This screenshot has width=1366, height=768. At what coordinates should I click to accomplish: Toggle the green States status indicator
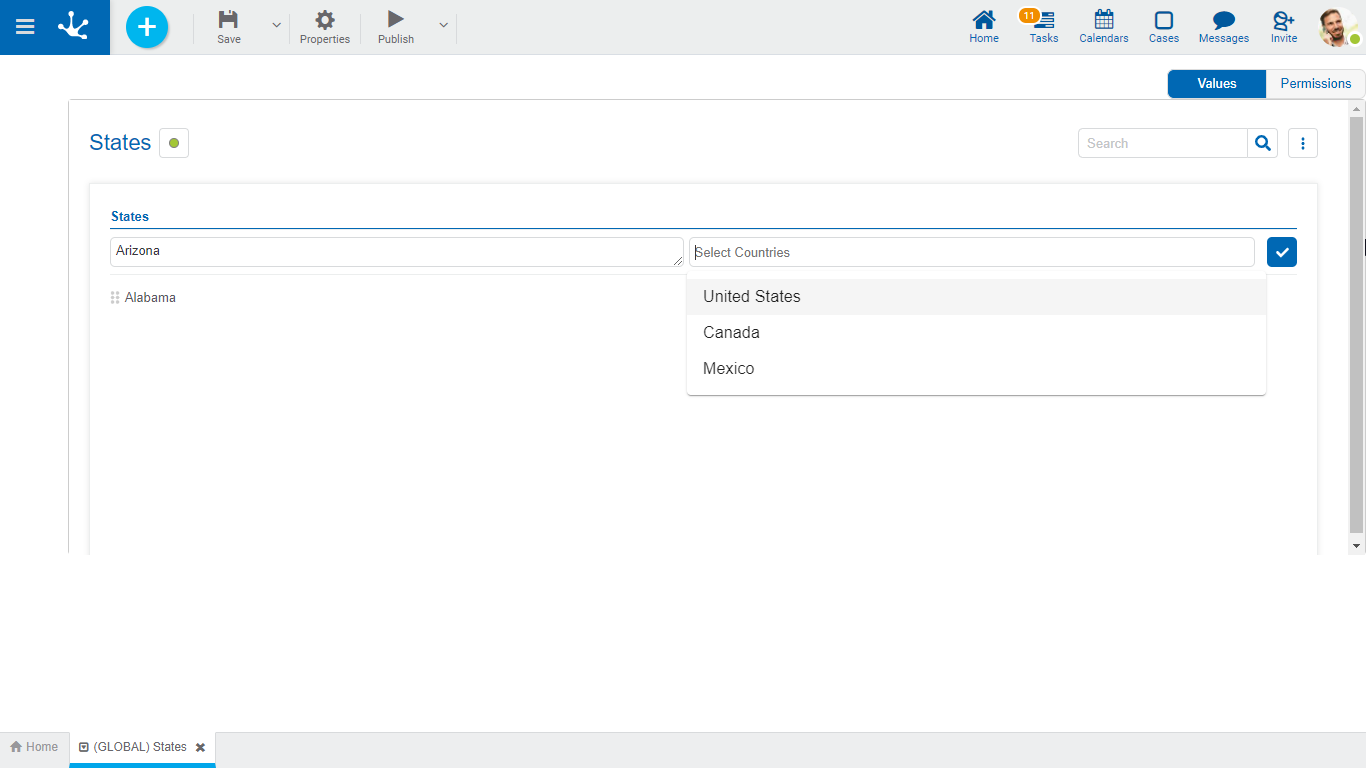click(x=174, y=143)
